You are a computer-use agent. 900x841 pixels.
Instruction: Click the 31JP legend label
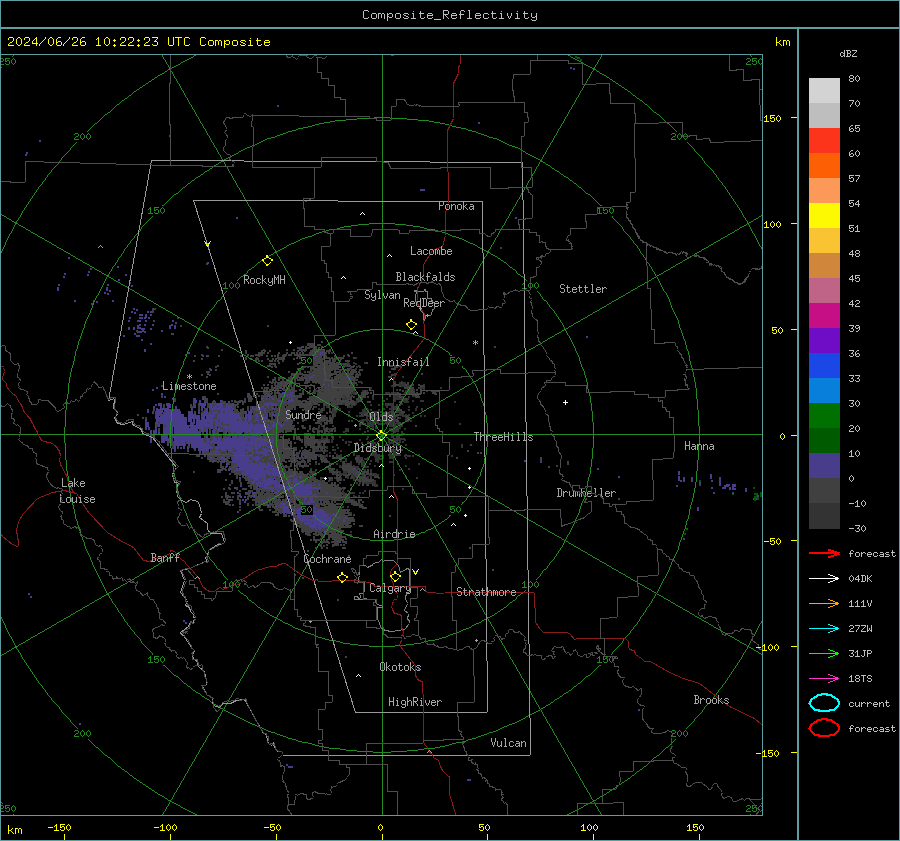coord(860,653)
